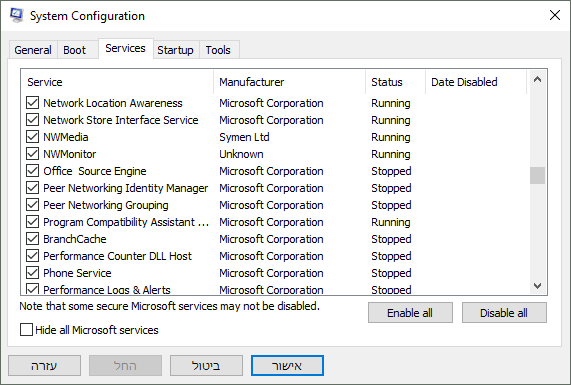571x385 pixels.
Task: Sort by the Manufacturer column header
Action: coord(290,82)
